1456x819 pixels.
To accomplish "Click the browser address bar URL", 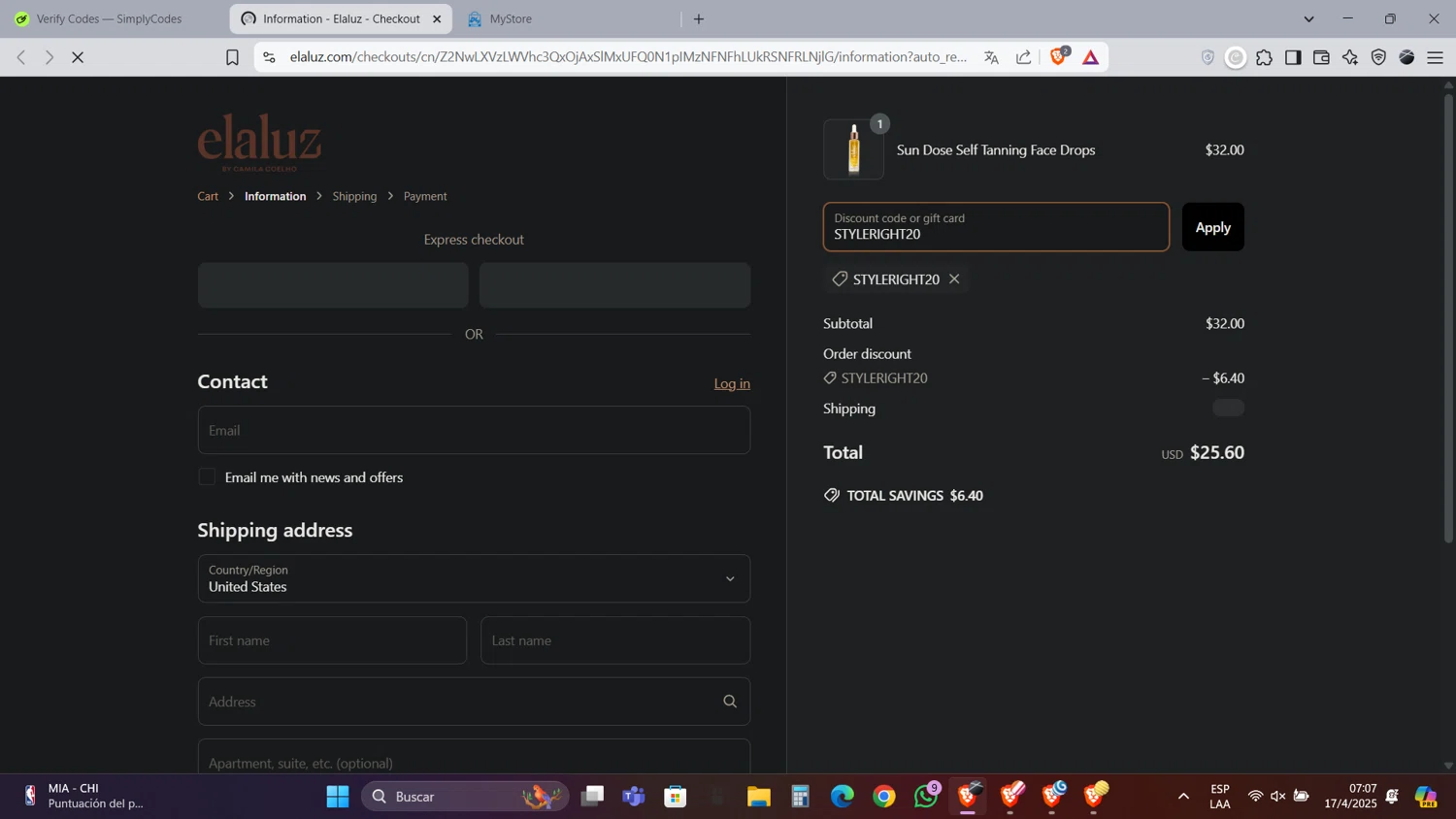I will pos(628,57).
